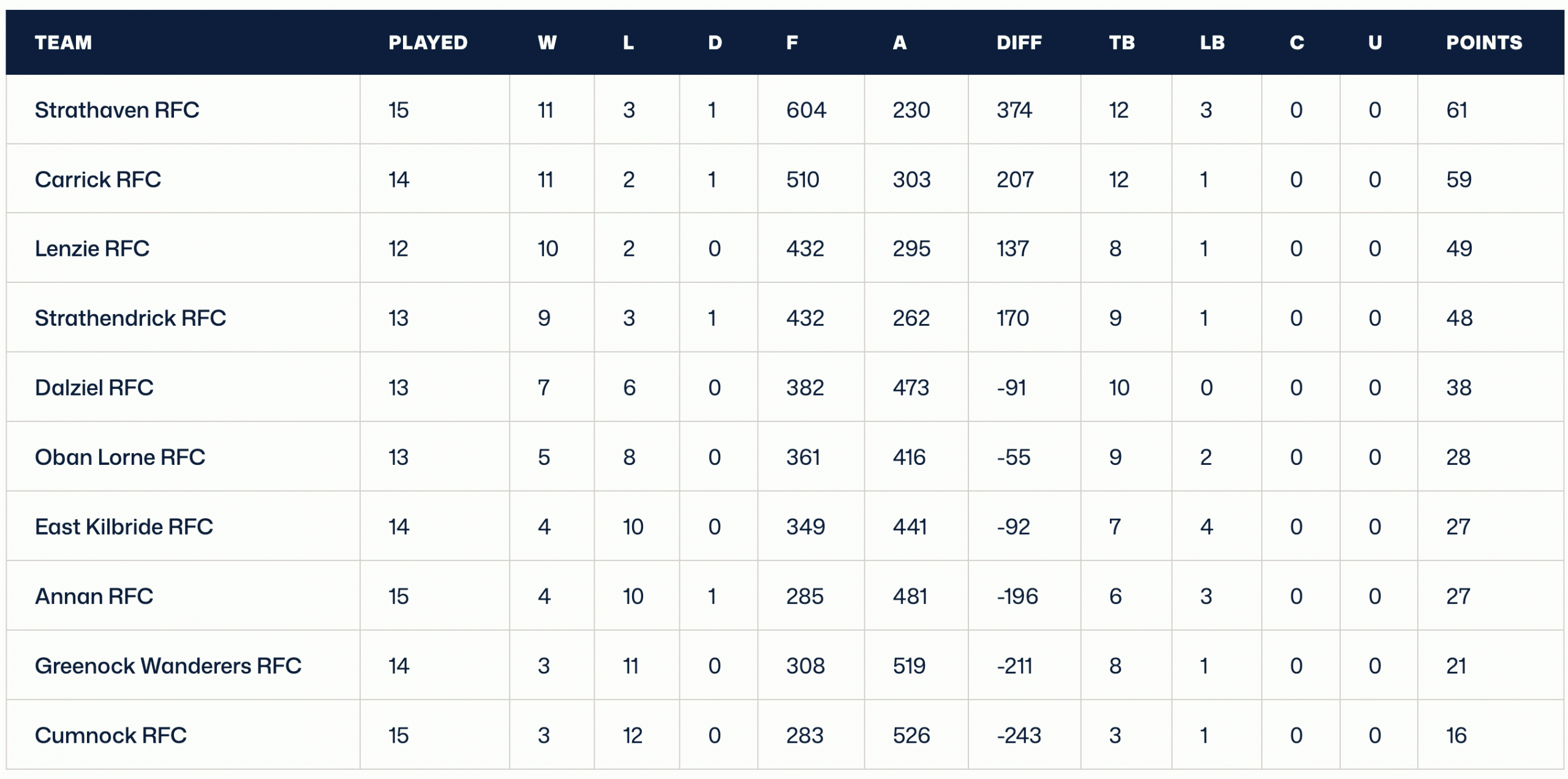Select Annan RFC in standings
This screenshot has width=1568, height=779.
tap(94, 596)
